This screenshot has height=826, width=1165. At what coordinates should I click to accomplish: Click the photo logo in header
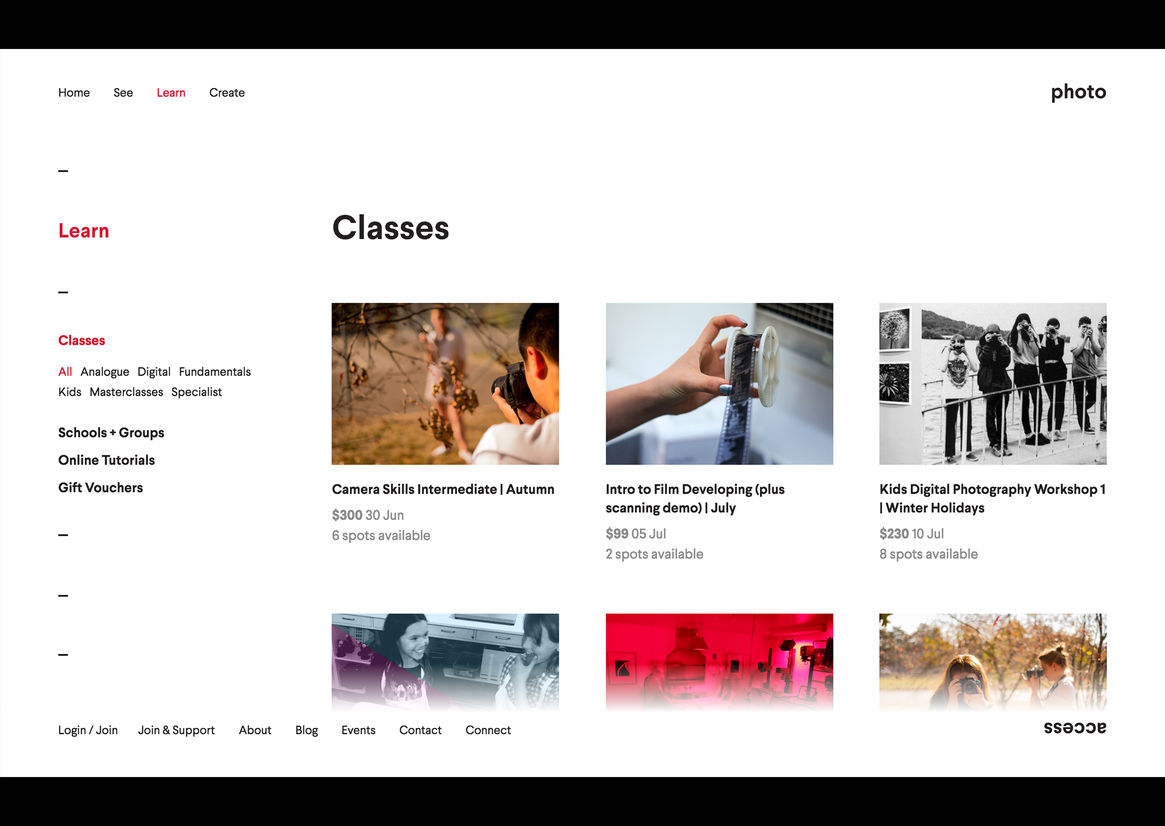(x=1078, y=92)
